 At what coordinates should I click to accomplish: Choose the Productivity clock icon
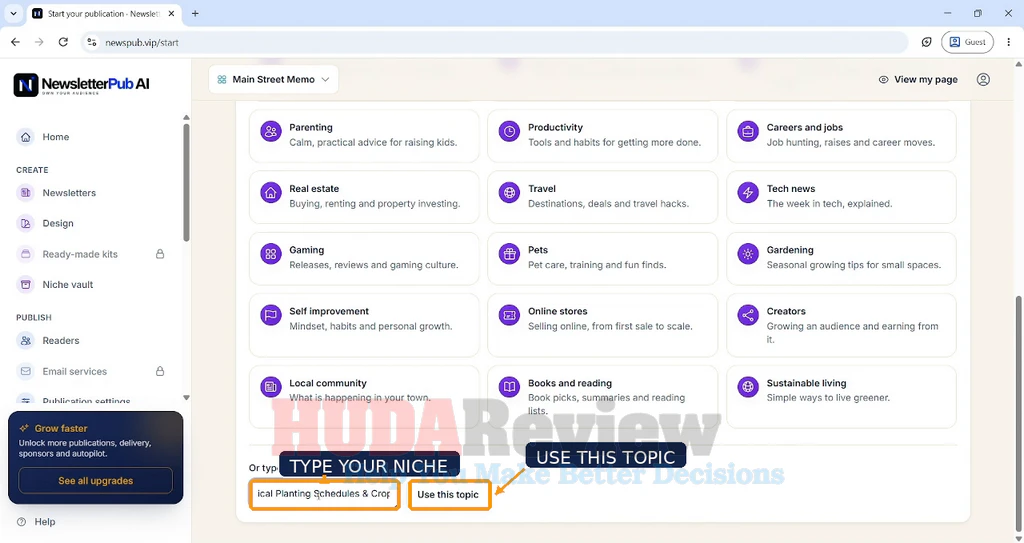tap(509, 131)
